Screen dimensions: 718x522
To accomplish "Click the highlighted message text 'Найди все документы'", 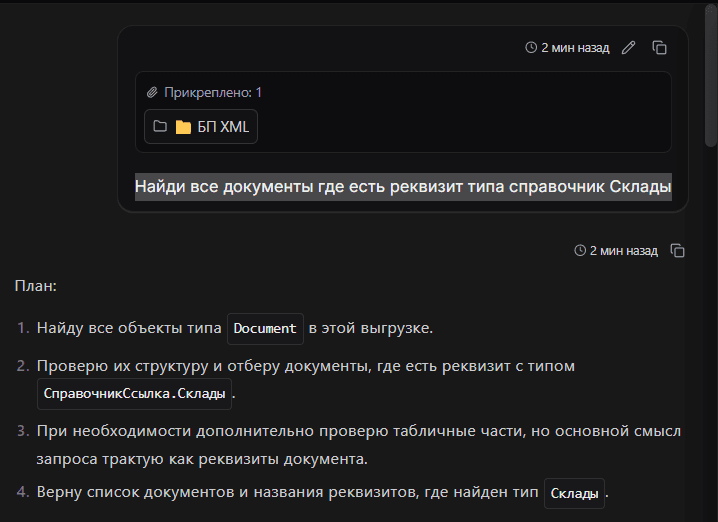I will click(x=224, y=187).
